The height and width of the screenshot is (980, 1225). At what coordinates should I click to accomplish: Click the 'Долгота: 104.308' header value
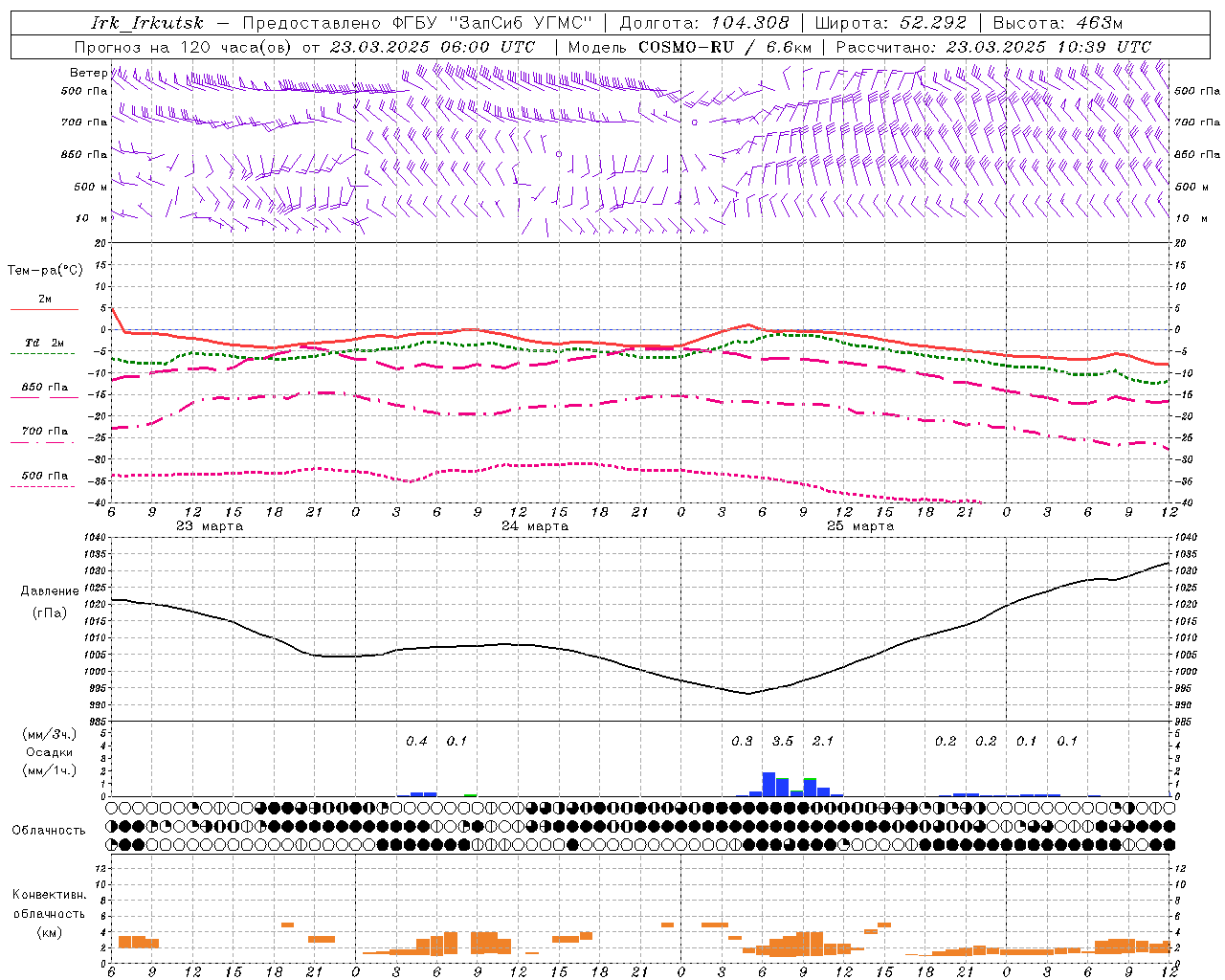tap(704, 23)
